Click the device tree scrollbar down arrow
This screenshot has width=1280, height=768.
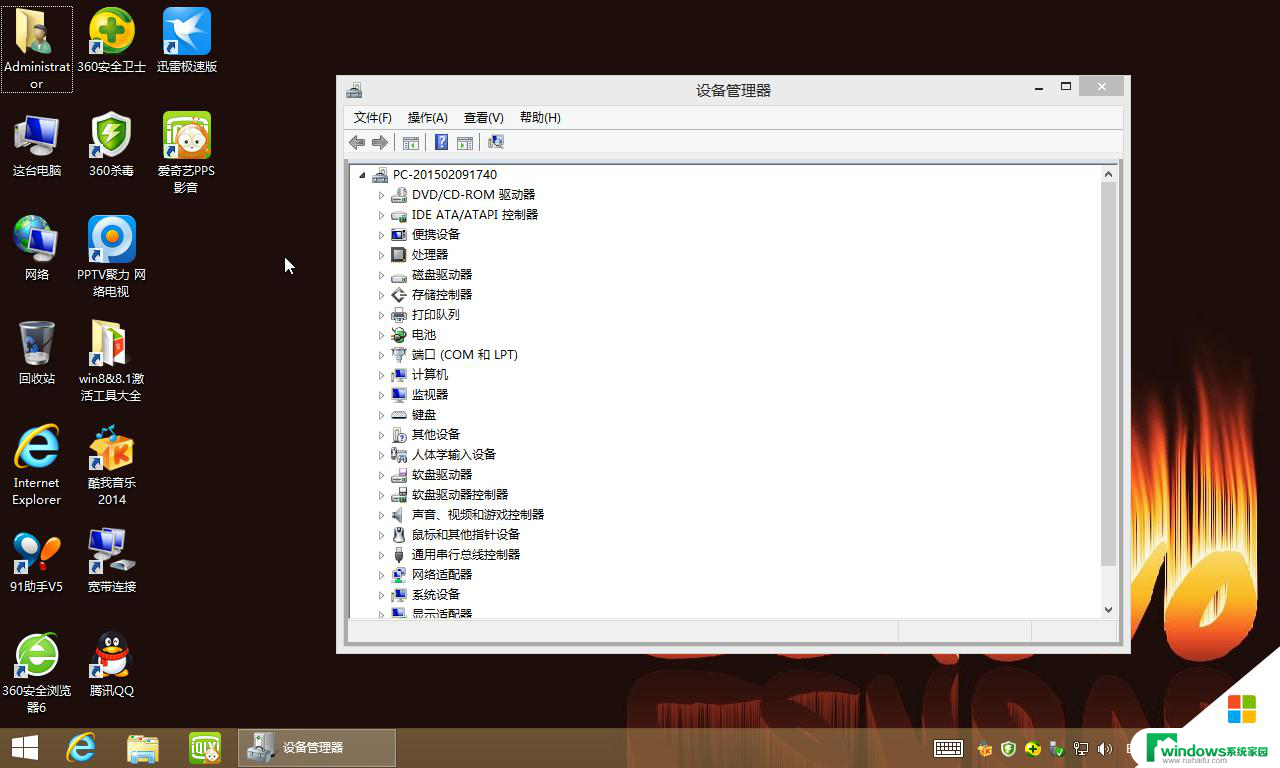1108,609
